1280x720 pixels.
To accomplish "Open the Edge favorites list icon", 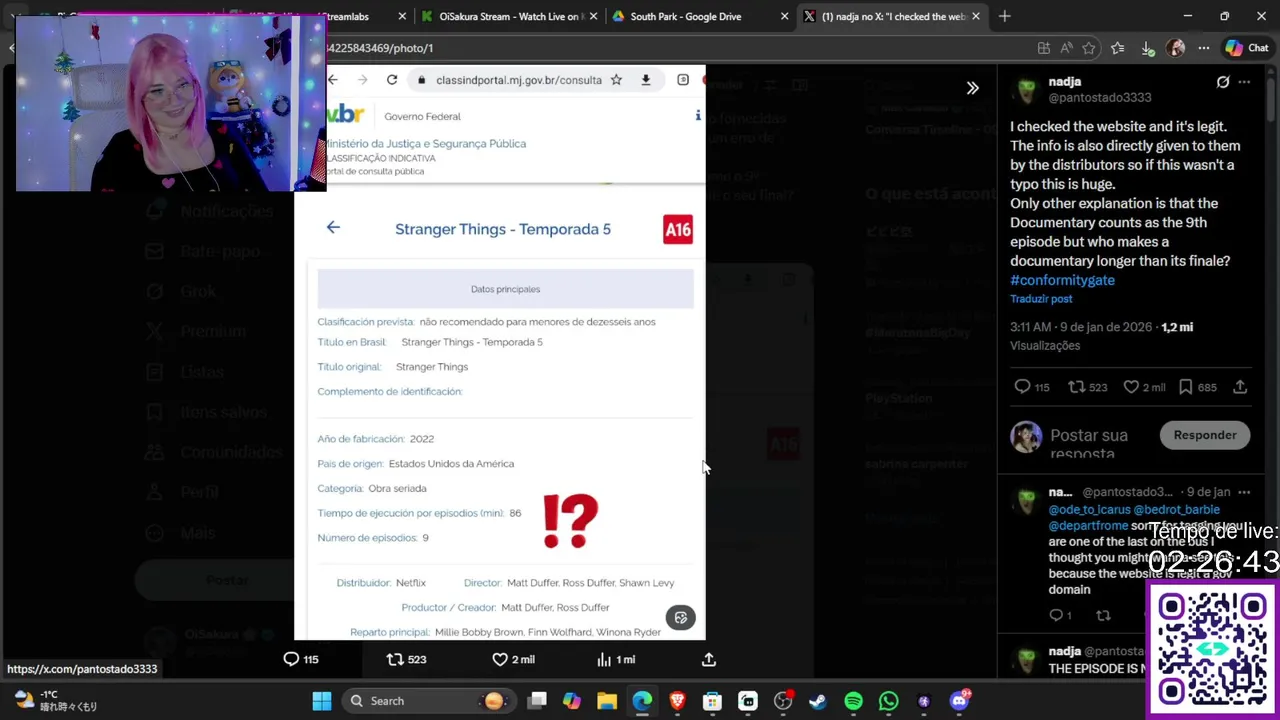I will 1118,48.
